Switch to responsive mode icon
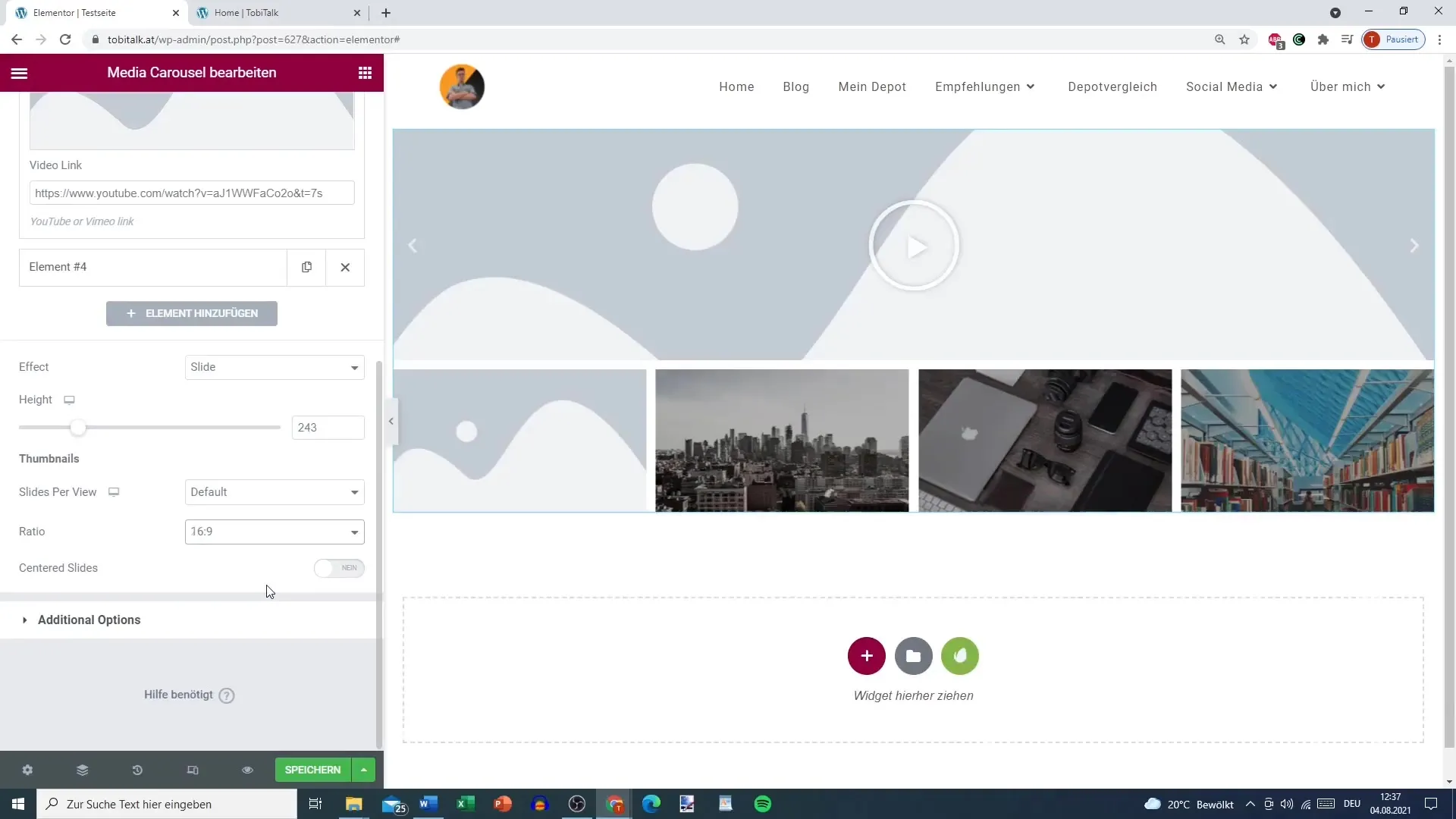Viewport: 1456px width, 819px height. (193, 770)
